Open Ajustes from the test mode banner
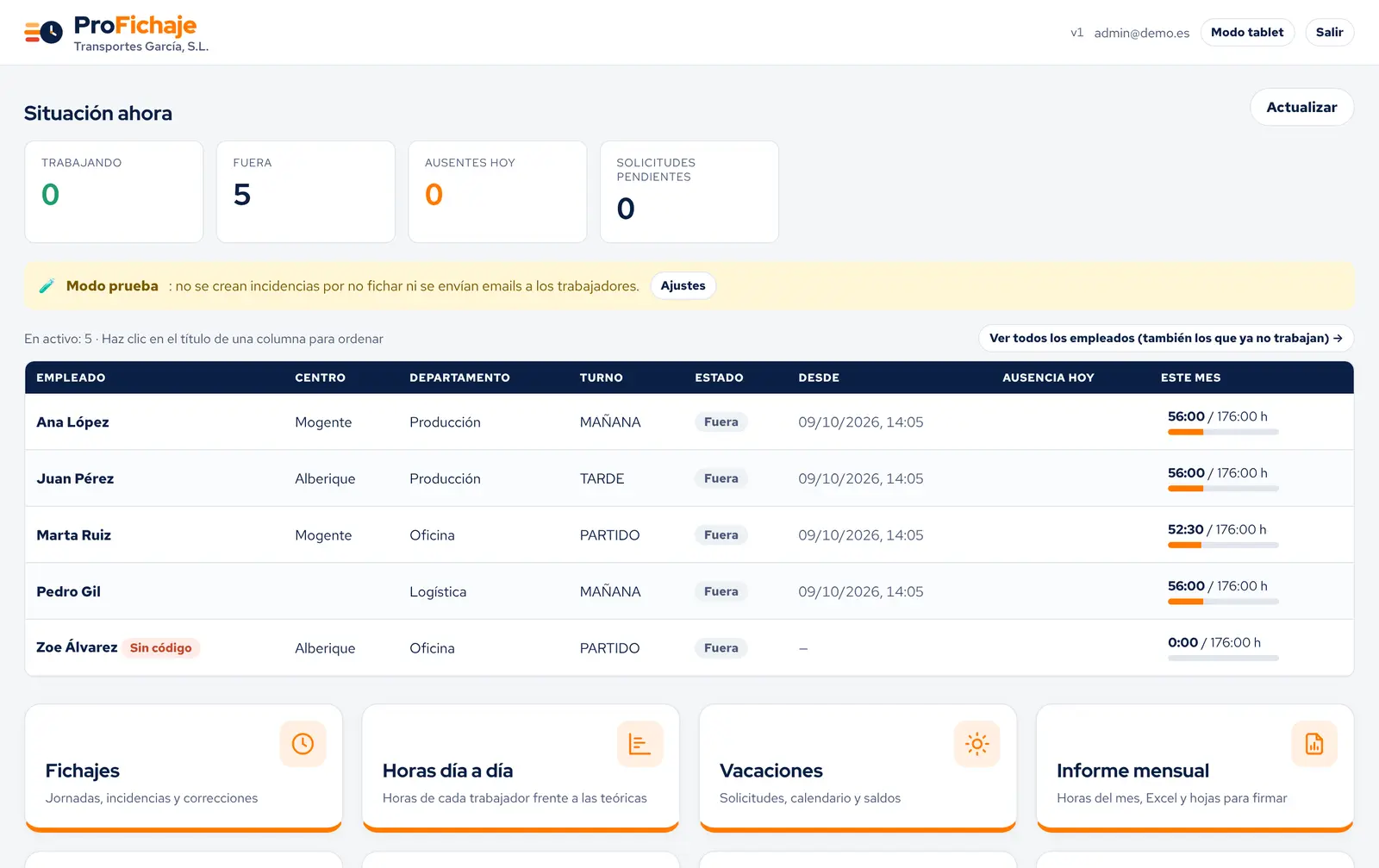This screenshot has height=868, width=1379. (x=683, y=286)
